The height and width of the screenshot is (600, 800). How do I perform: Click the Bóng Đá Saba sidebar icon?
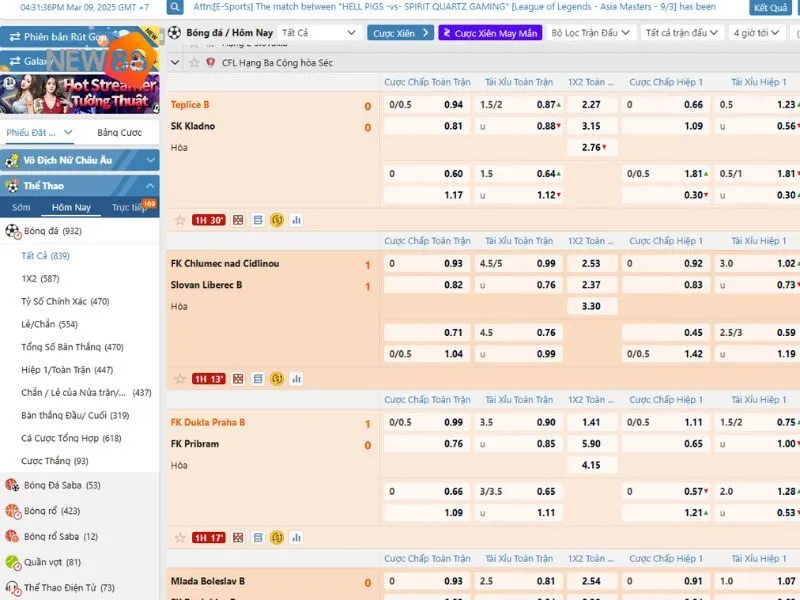12,485
